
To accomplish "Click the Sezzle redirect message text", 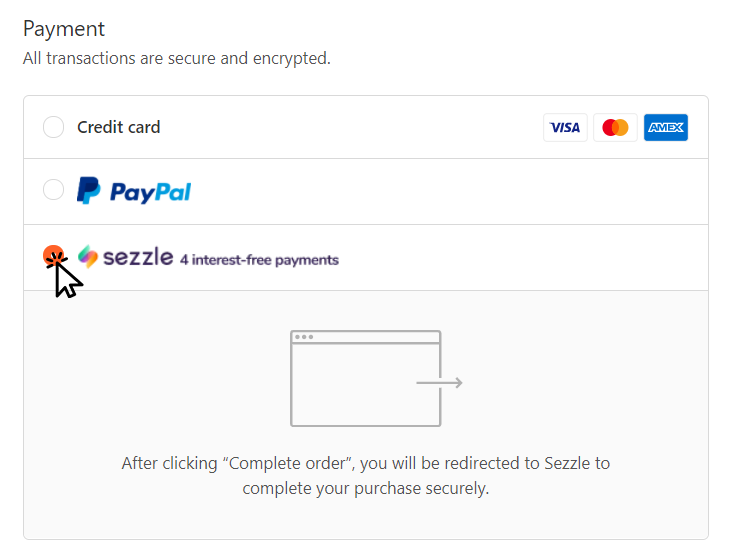I will click(365, 476).
